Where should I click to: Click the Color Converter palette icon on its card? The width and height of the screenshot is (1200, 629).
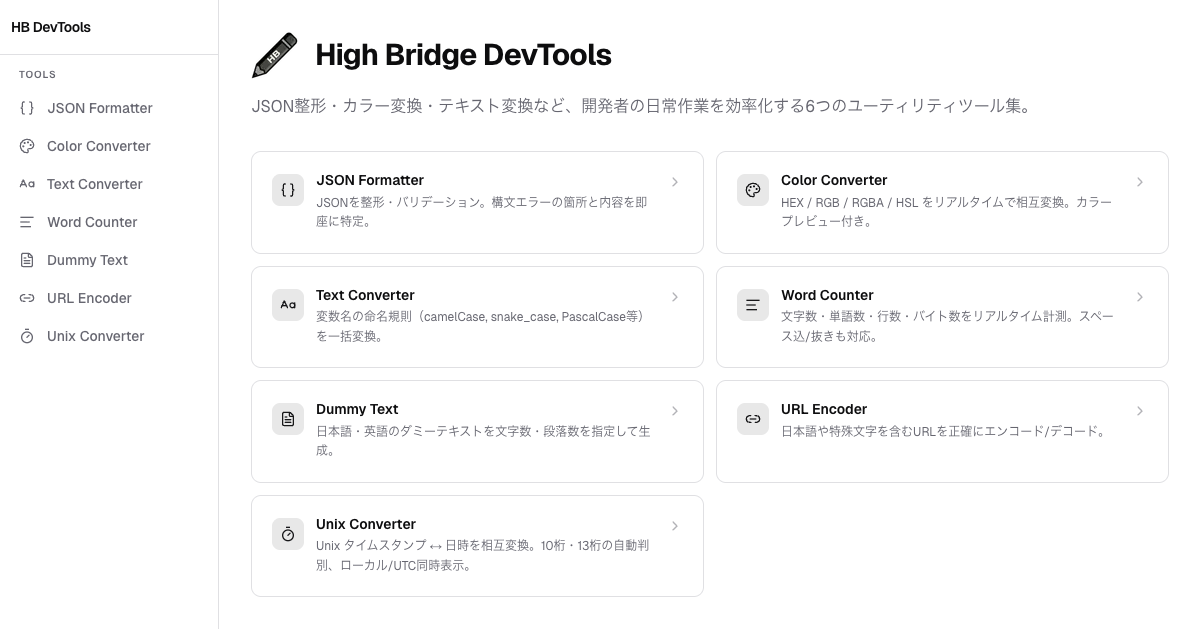tap(753, 189)
